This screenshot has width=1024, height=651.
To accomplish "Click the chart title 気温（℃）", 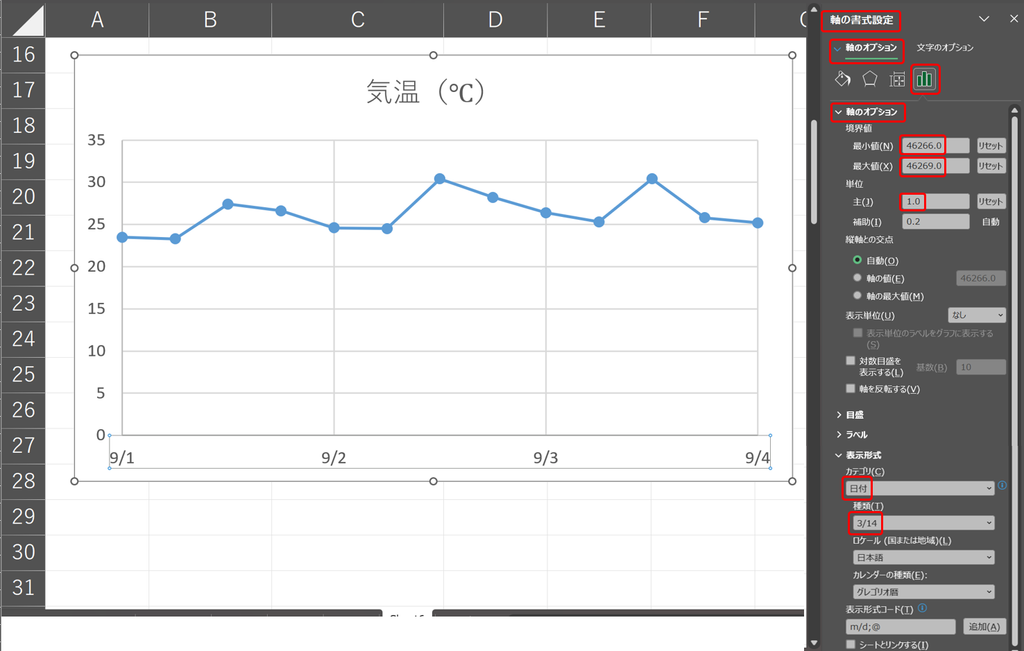I will tap(426, 92).
